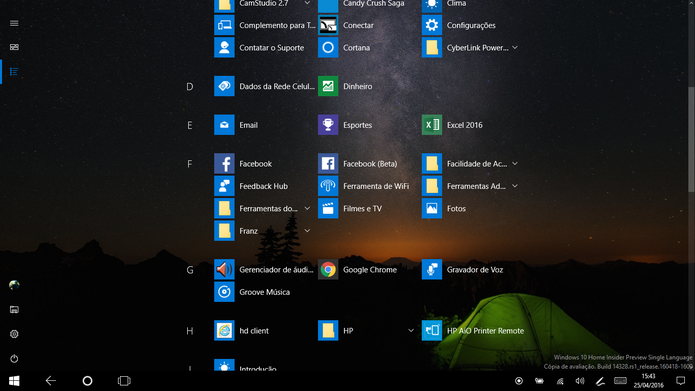Launch the Facebook (Beta) app icon
The width and height of the screenshot is (695, 391).
coord(328,164)
